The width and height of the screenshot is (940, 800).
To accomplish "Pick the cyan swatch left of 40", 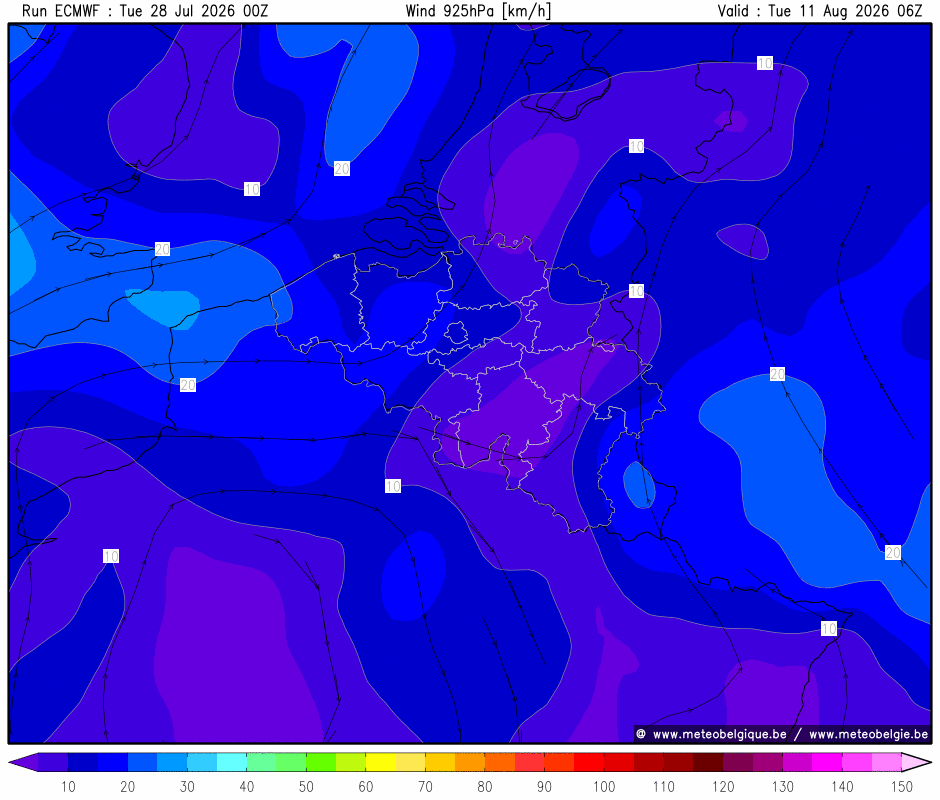I will coord(231,762).
